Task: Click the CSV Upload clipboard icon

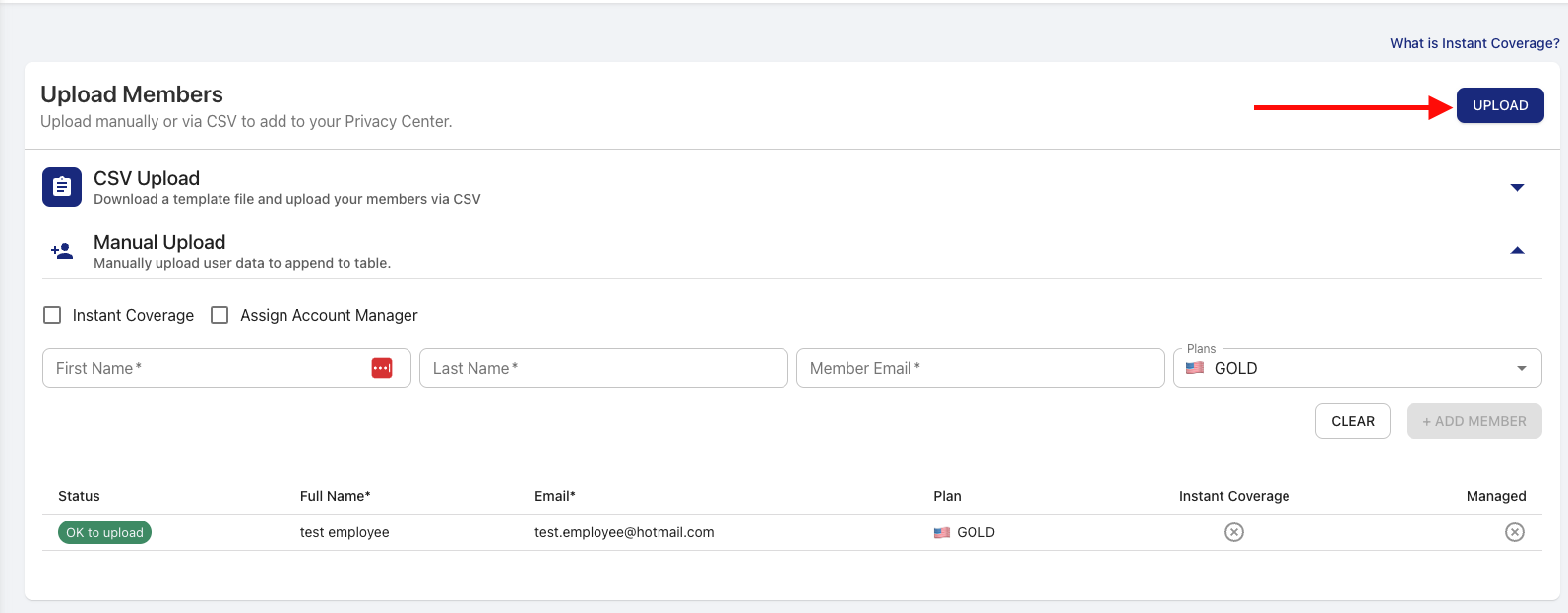Action: [x=62, y=187]
